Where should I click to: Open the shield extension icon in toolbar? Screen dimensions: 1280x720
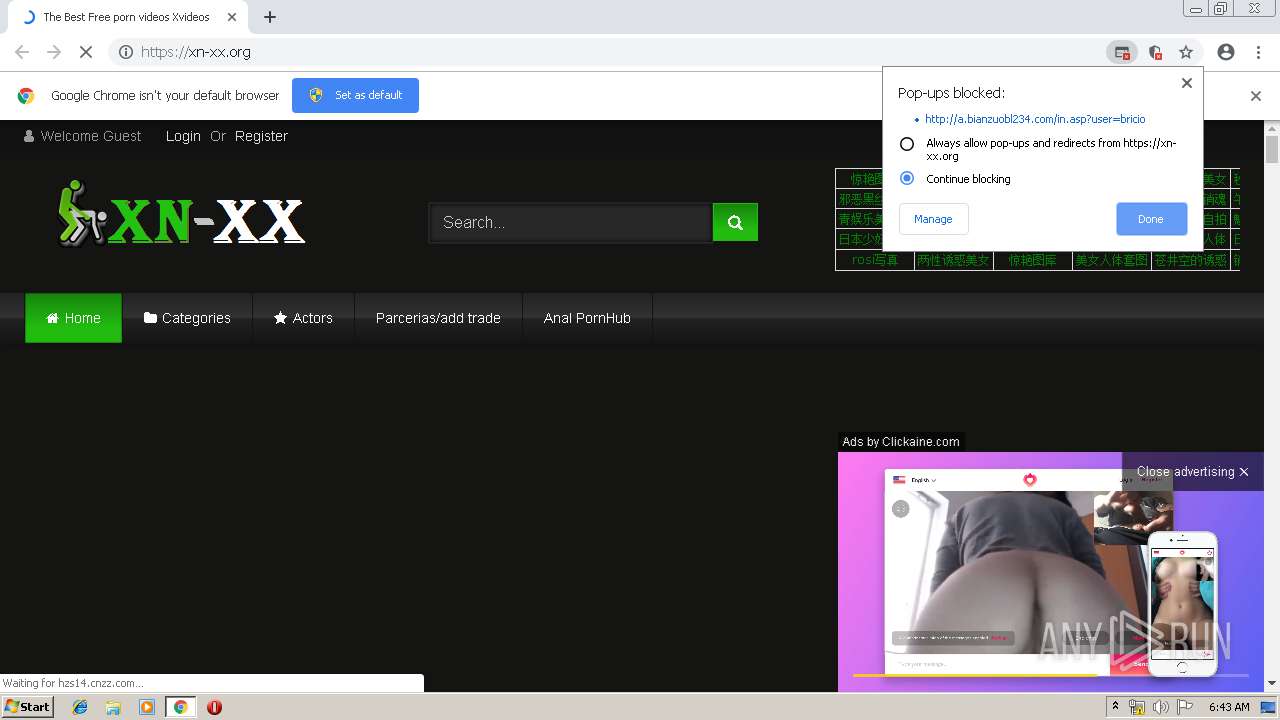pyautogui.click(x=1155, y=52)
